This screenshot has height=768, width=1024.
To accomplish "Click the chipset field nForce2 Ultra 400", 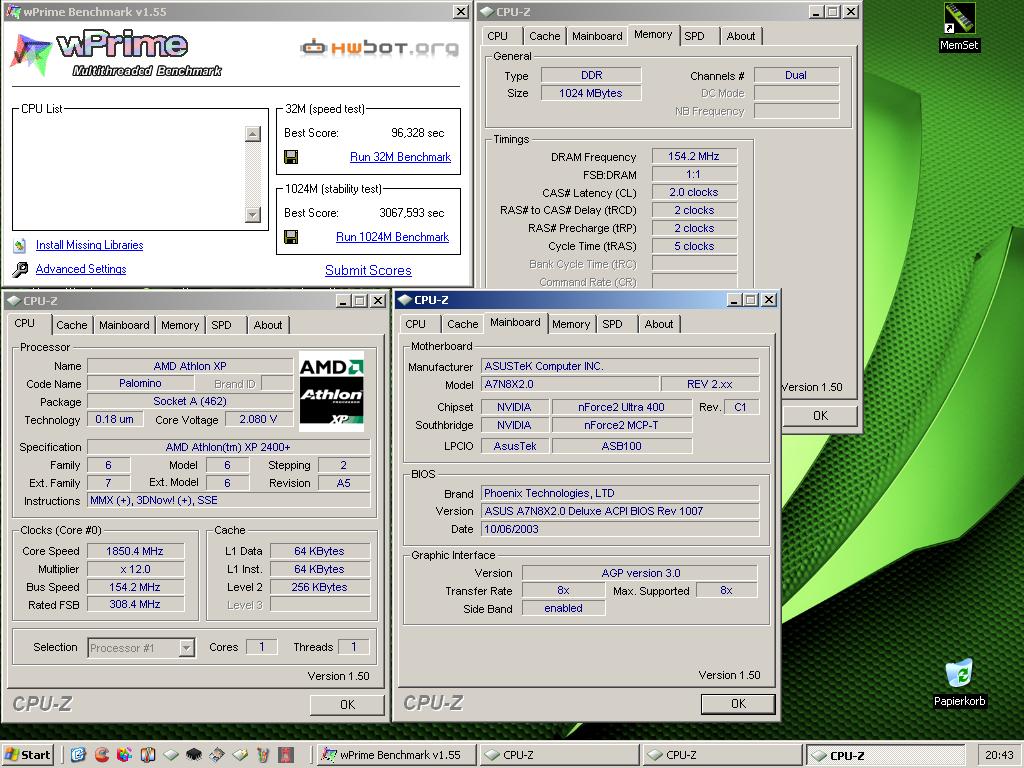I will [621, 408].
